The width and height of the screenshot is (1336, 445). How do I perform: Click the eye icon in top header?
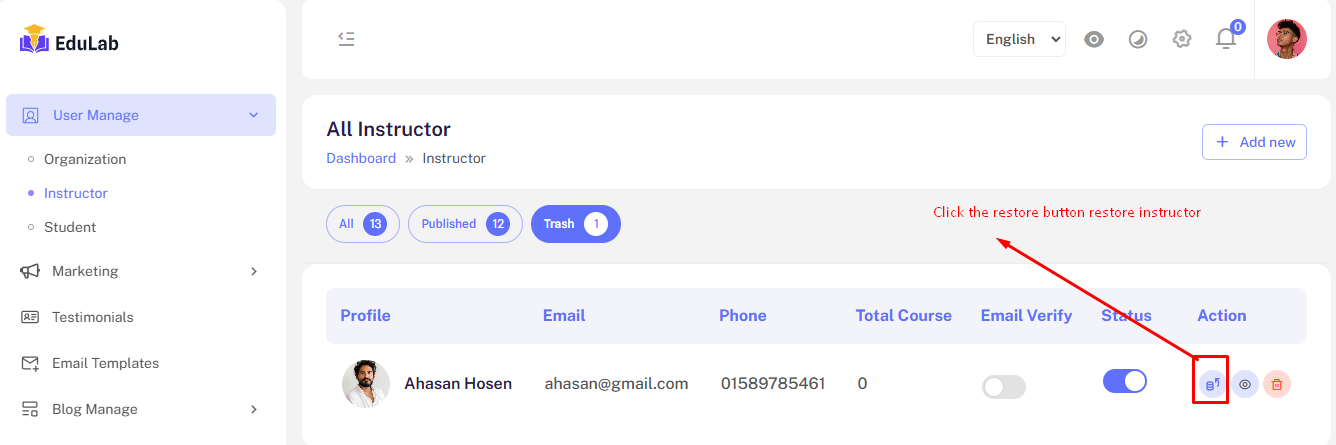1094,39
